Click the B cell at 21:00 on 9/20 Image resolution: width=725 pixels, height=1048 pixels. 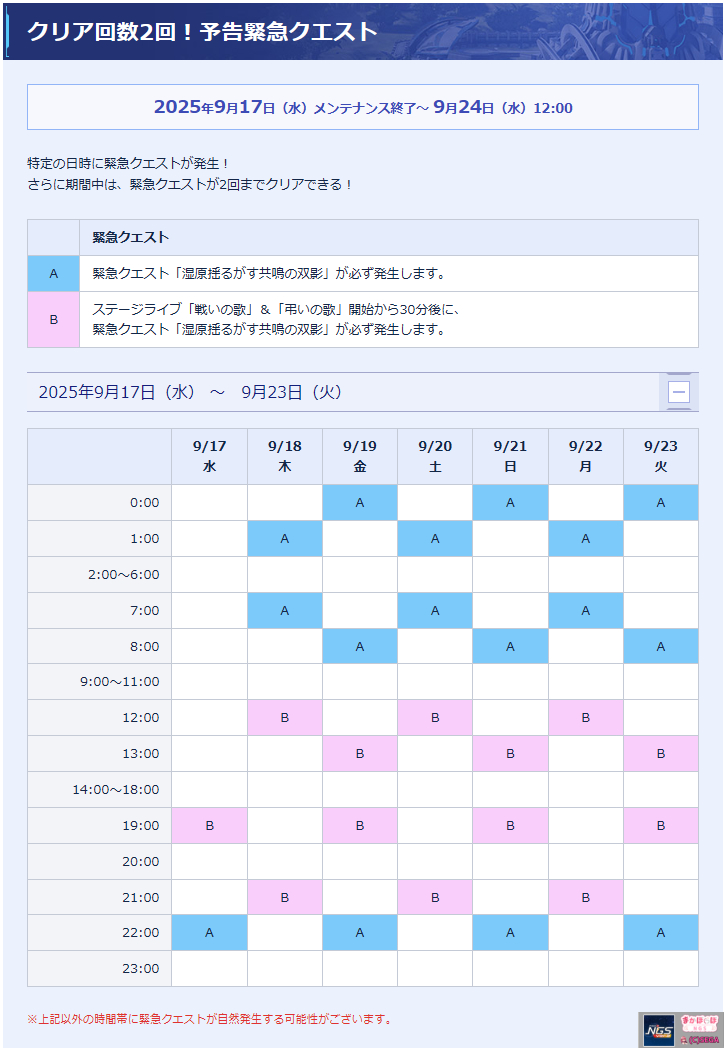pyautogui.click(x=435, y=898)
